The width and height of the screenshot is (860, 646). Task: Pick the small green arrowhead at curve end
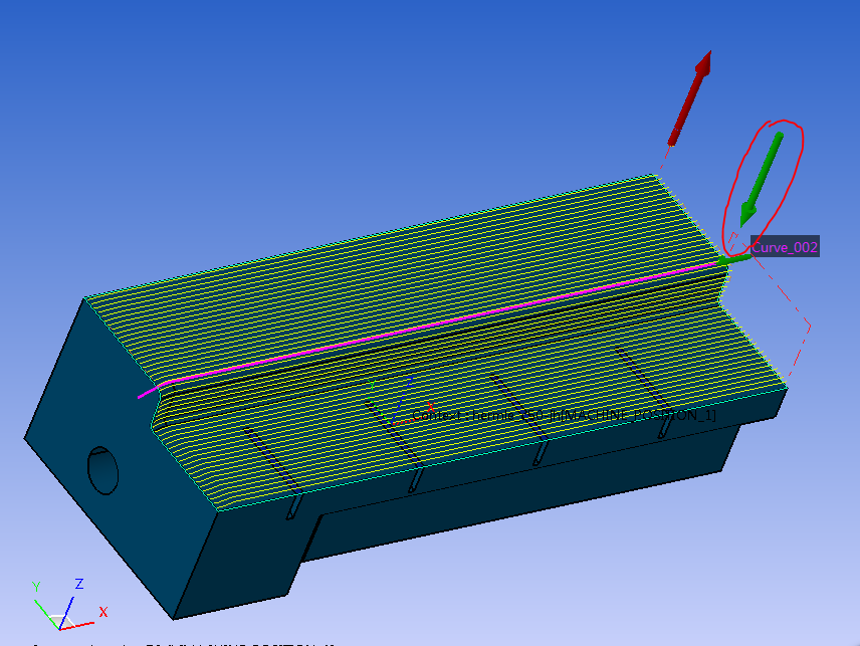pos(728,260)
